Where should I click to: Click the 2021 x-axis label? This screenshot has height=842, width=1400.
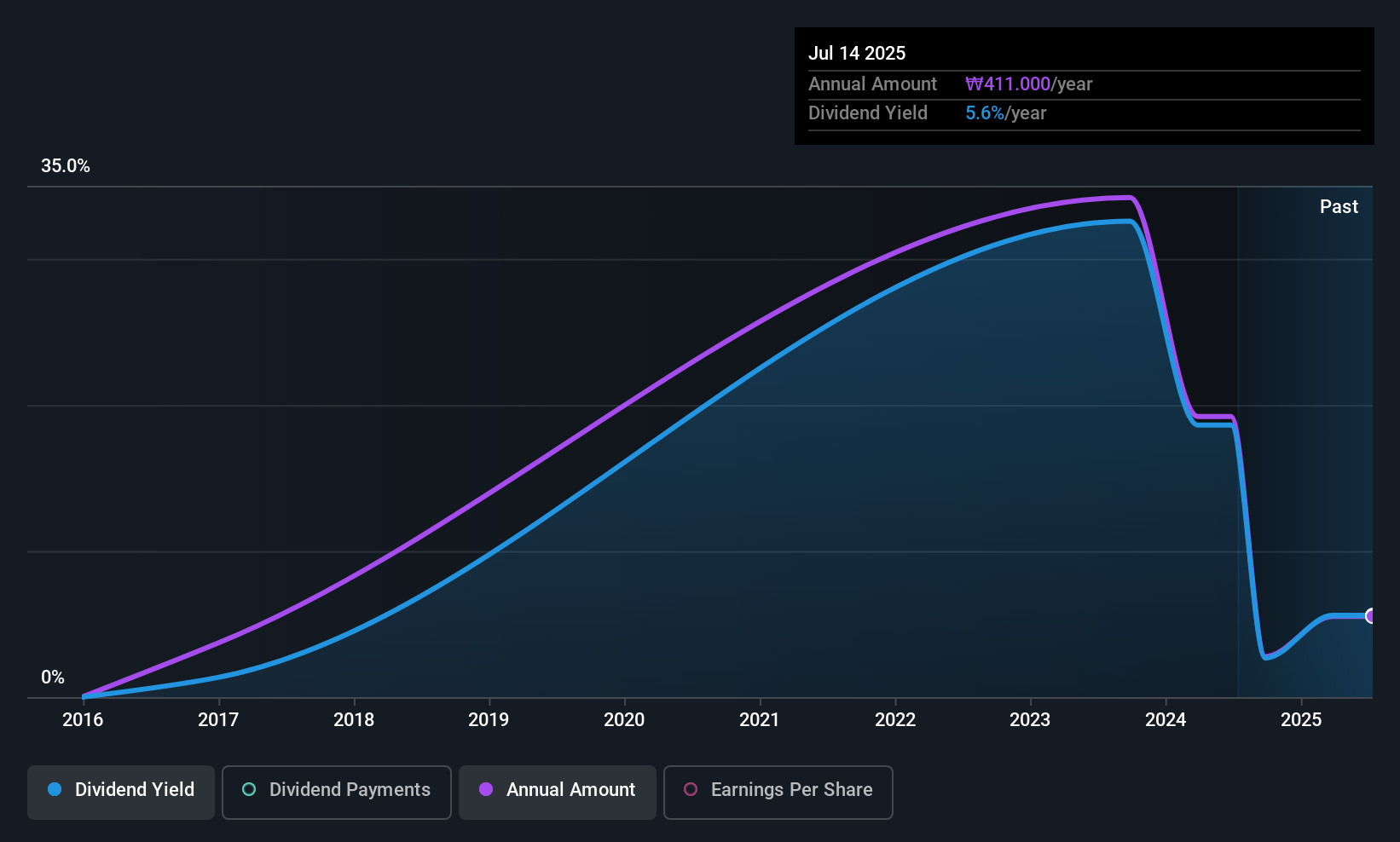[x=760, y=719]
